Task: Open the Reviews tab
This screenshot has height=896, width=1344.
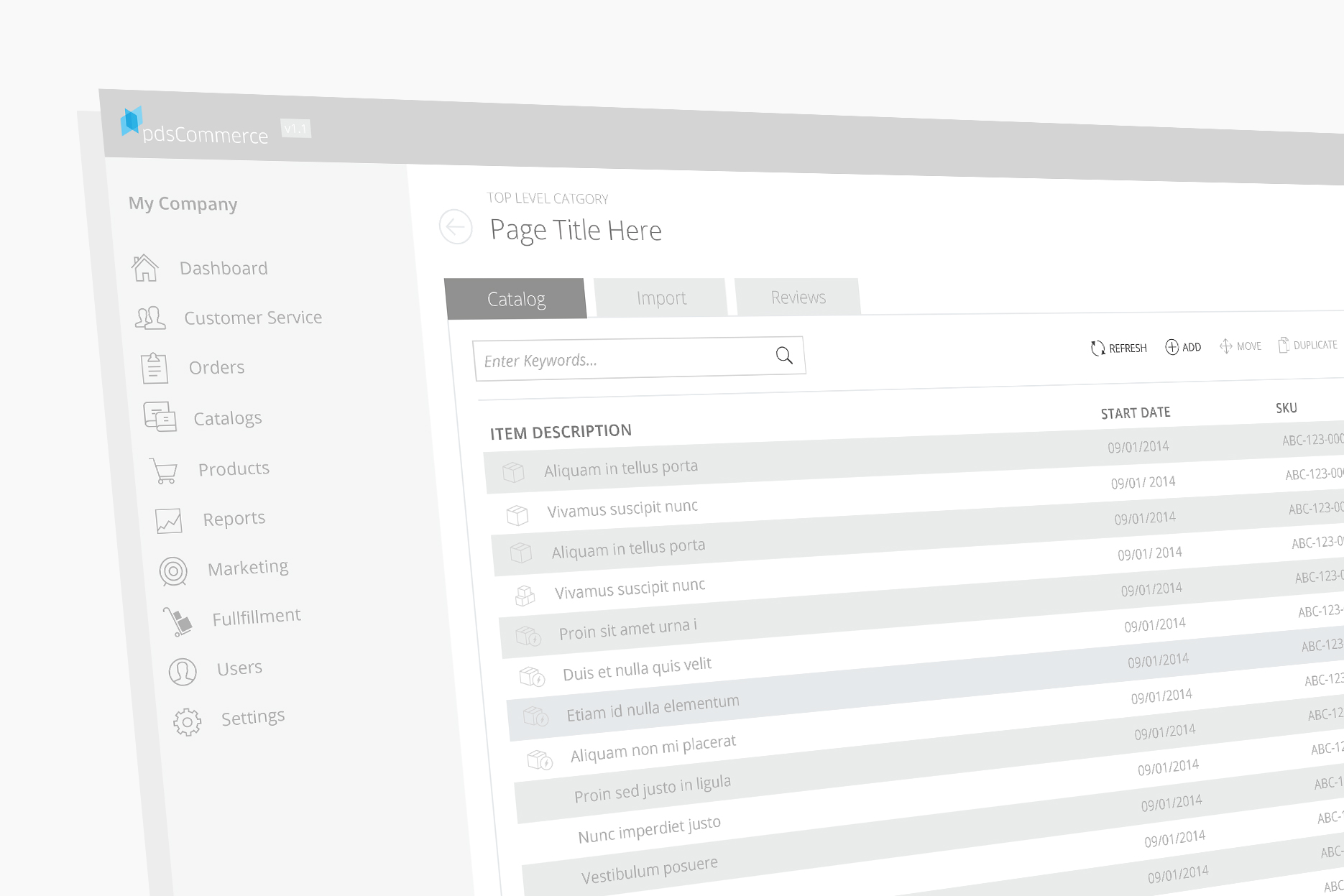Action: click(x=798, y=297)
